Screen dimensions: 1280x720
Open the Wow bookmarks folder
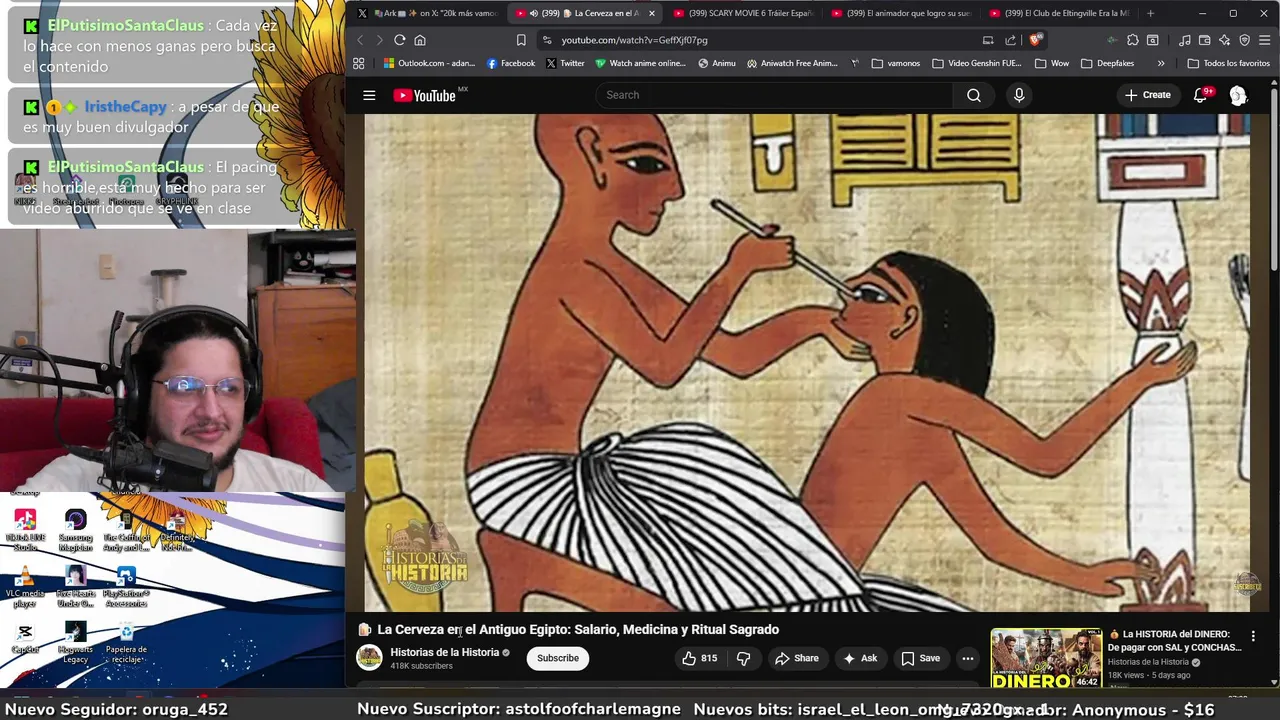coord(1052,63)
